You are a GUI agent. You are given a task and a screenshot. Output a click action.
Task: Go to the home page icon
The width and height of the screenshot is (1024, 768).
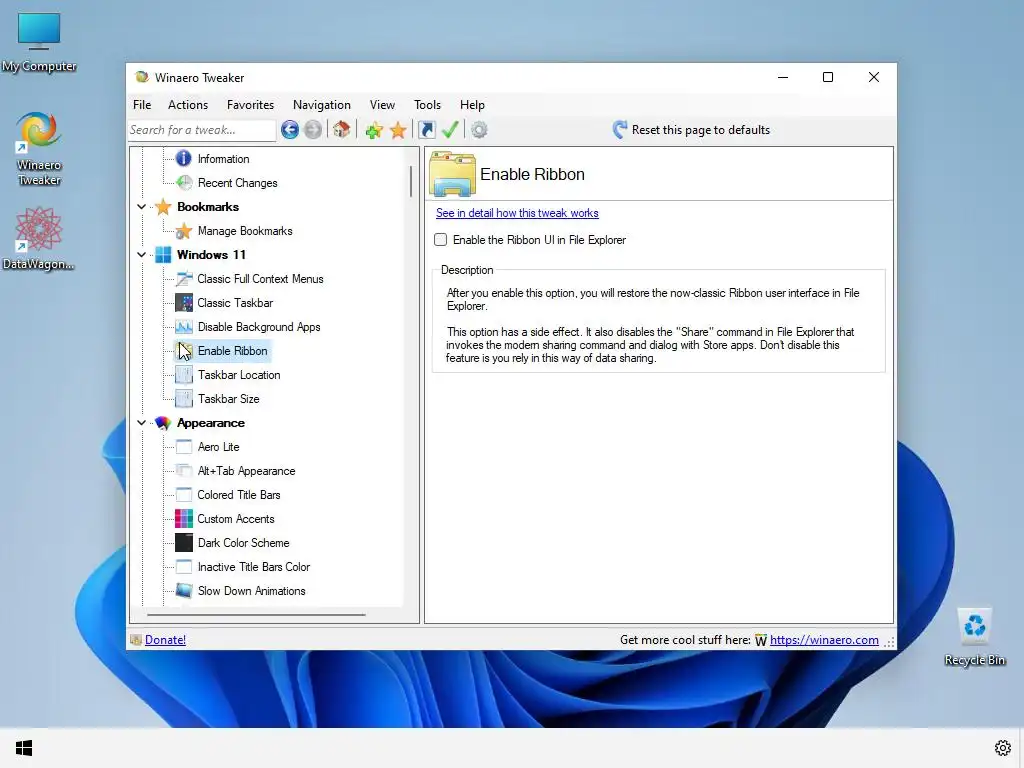click(342, 130)
